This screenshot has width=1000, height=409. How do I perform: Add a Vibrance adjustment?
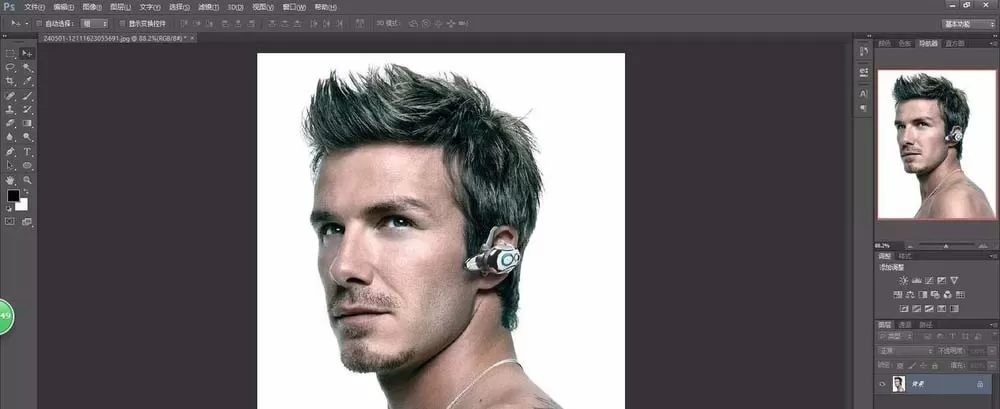tap(954, 280)
